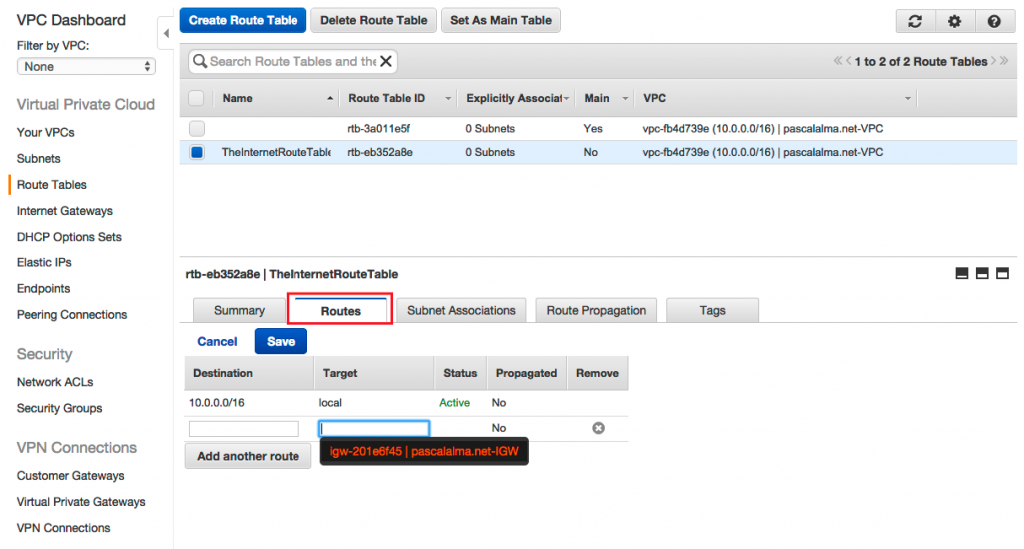The width and height of the screenshot is (1024, 549).
Task: Click the Active status of the local route
Action: 455,403
